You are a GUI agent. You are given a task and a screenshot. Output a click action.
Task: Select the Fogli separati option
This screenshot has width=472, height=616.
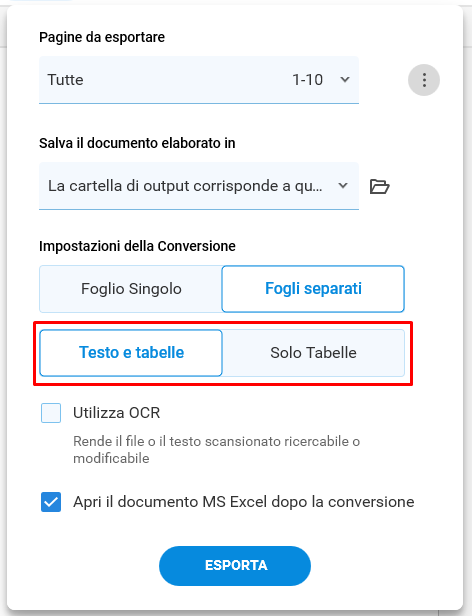[313, 289]
